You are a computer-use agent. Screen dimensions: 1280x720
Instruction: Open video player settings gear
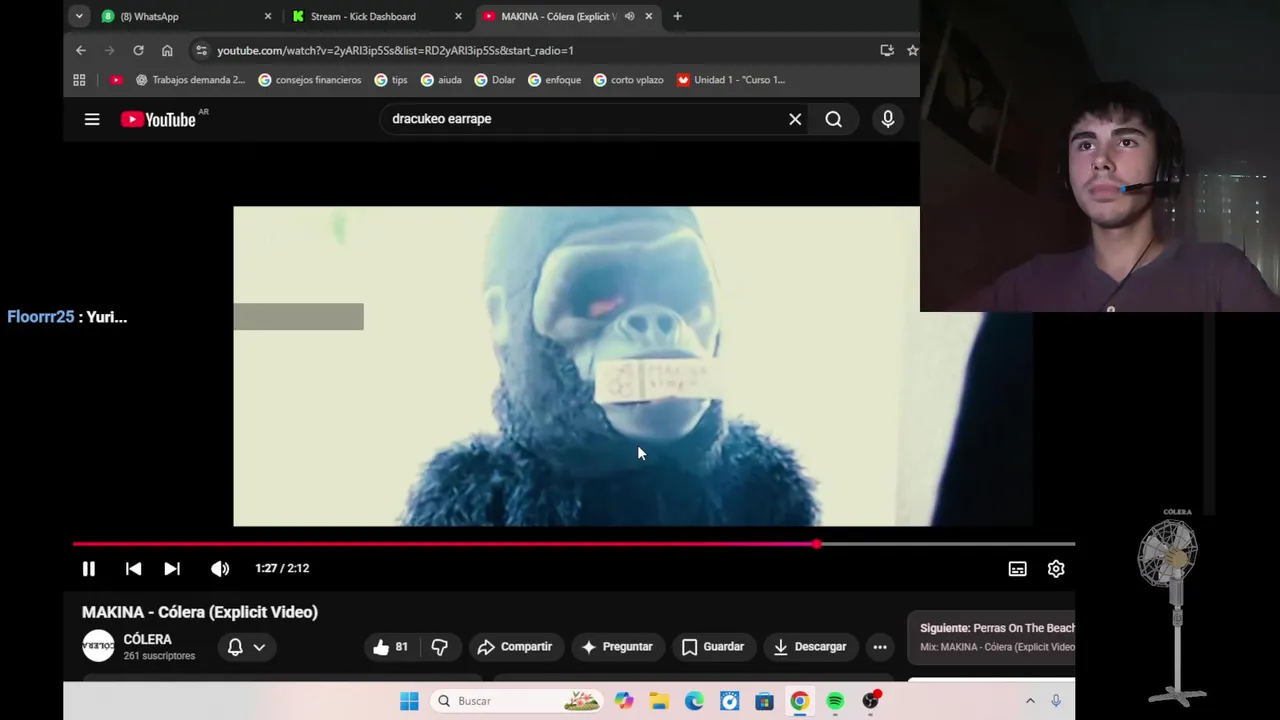1056,568
